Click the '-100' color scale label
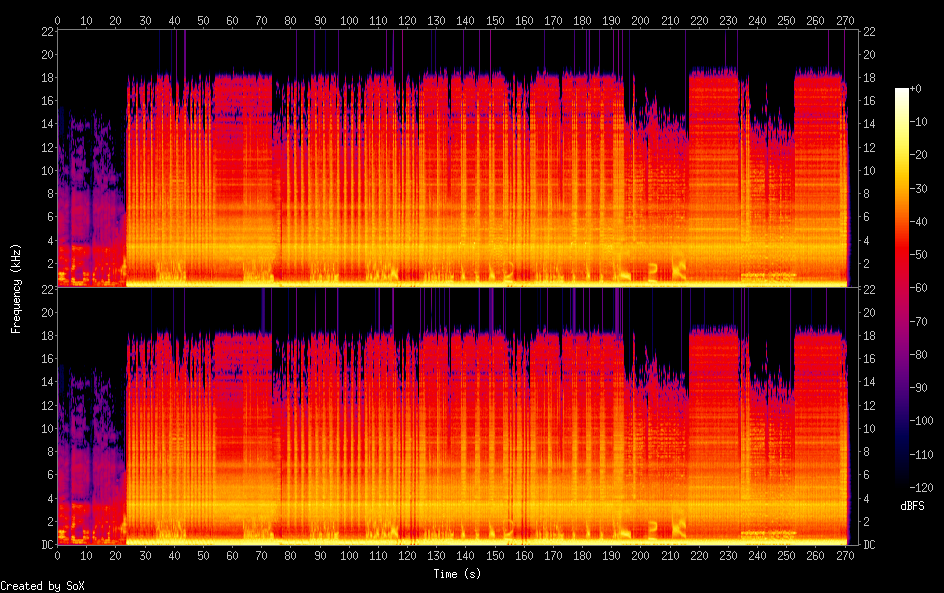 click(921, 421)
